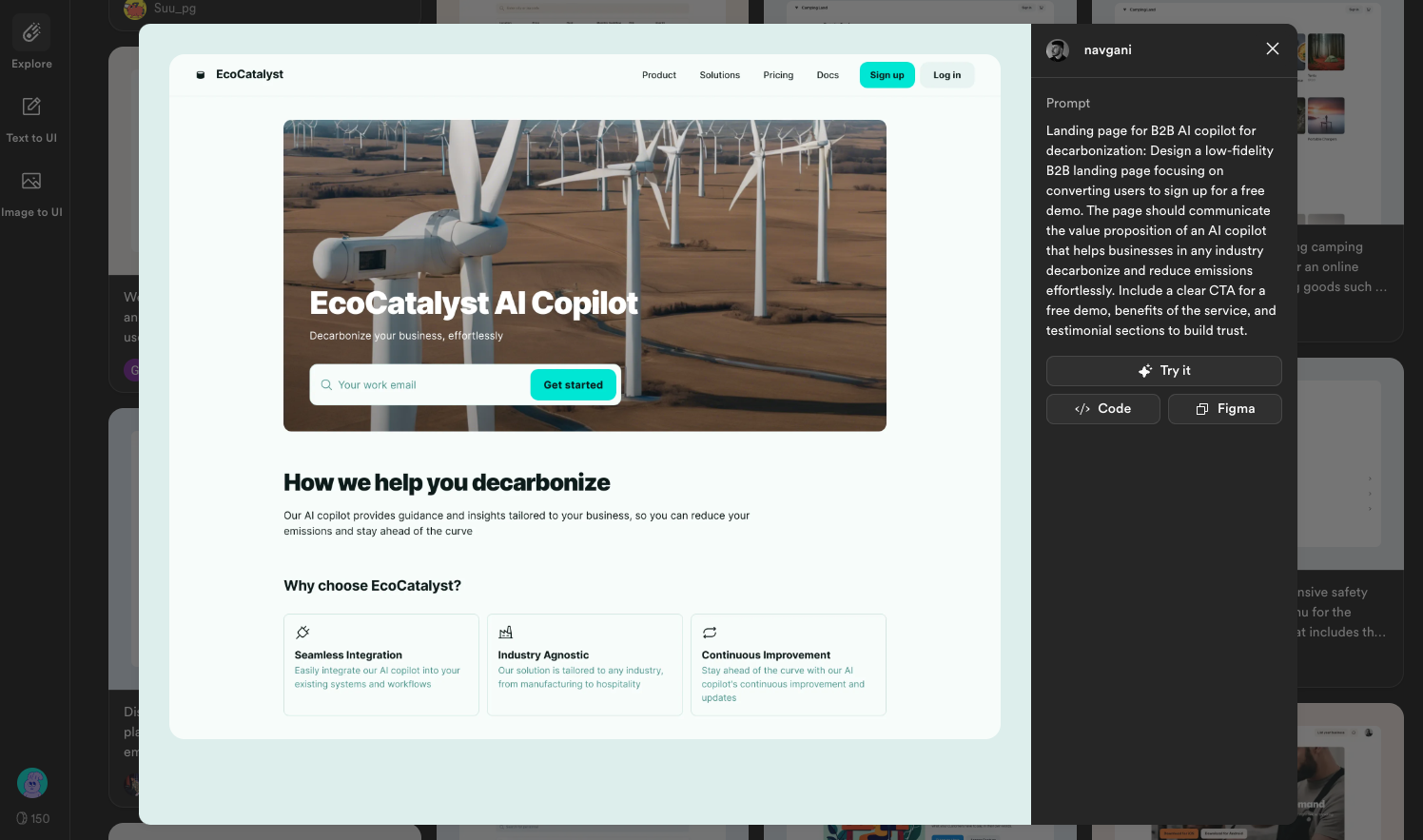Image resolution: width=1423 pixels, height=840 pixels.
Task: Click the Seamless Integration plug icon
Action: point(302,633)
